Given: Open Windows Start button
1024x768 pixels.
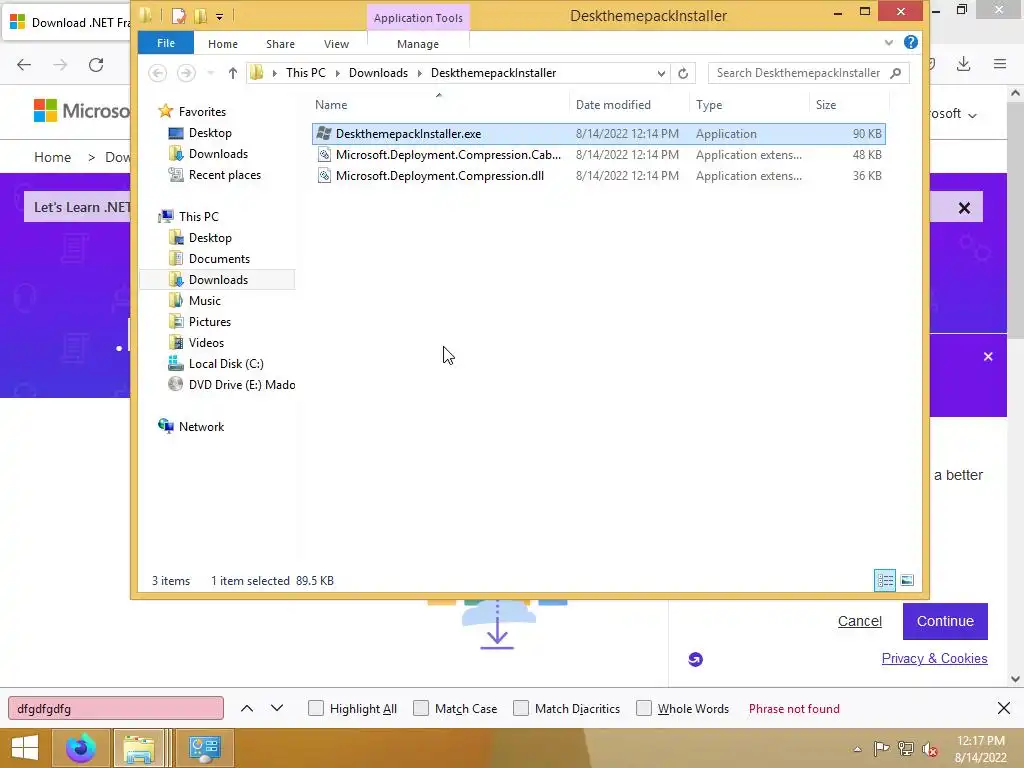Looking at the screenshot, I should pos(25,748).
